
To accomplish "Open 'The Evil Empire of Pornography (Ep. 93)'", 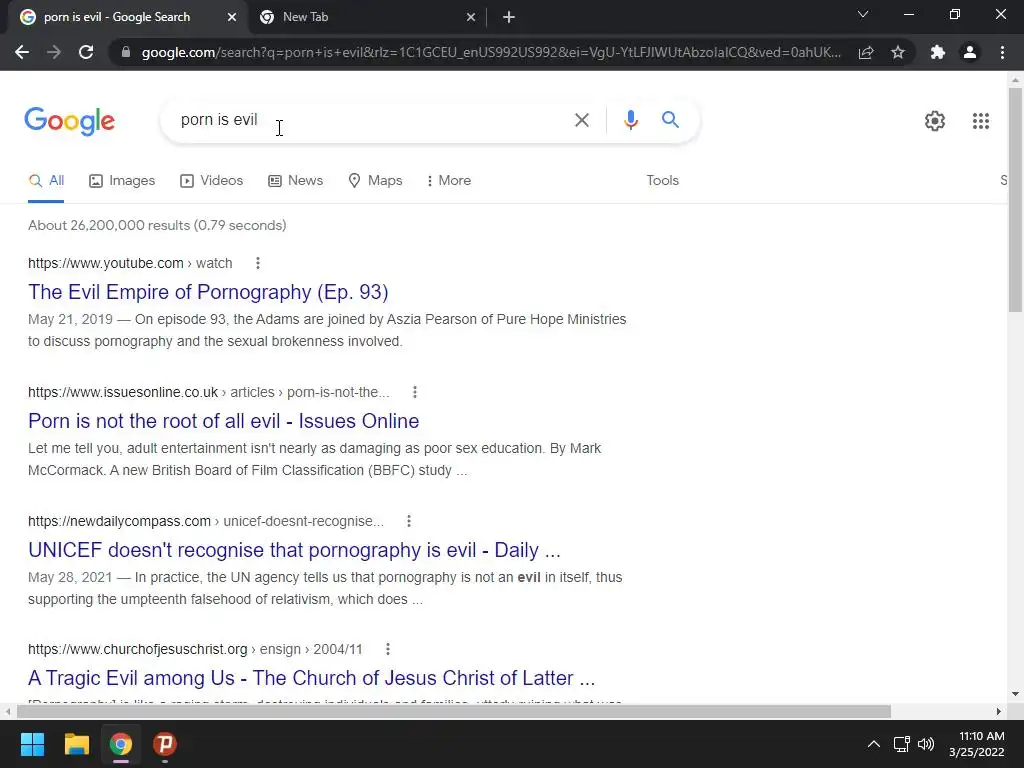I will coord(208,292).
